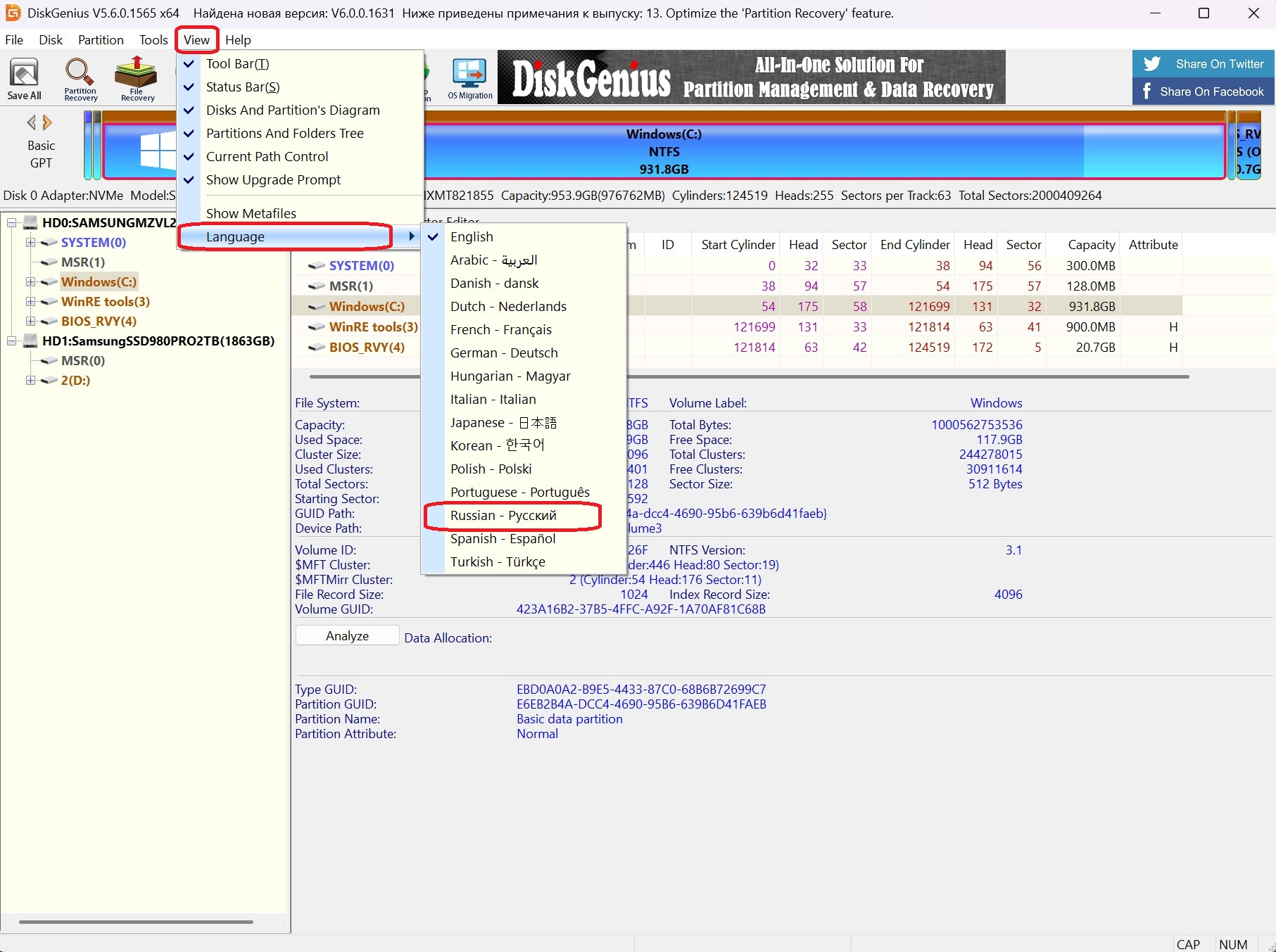The image size is (1276, 952).
Task: Click the Attribute column header
Action: coord(1152,245)
